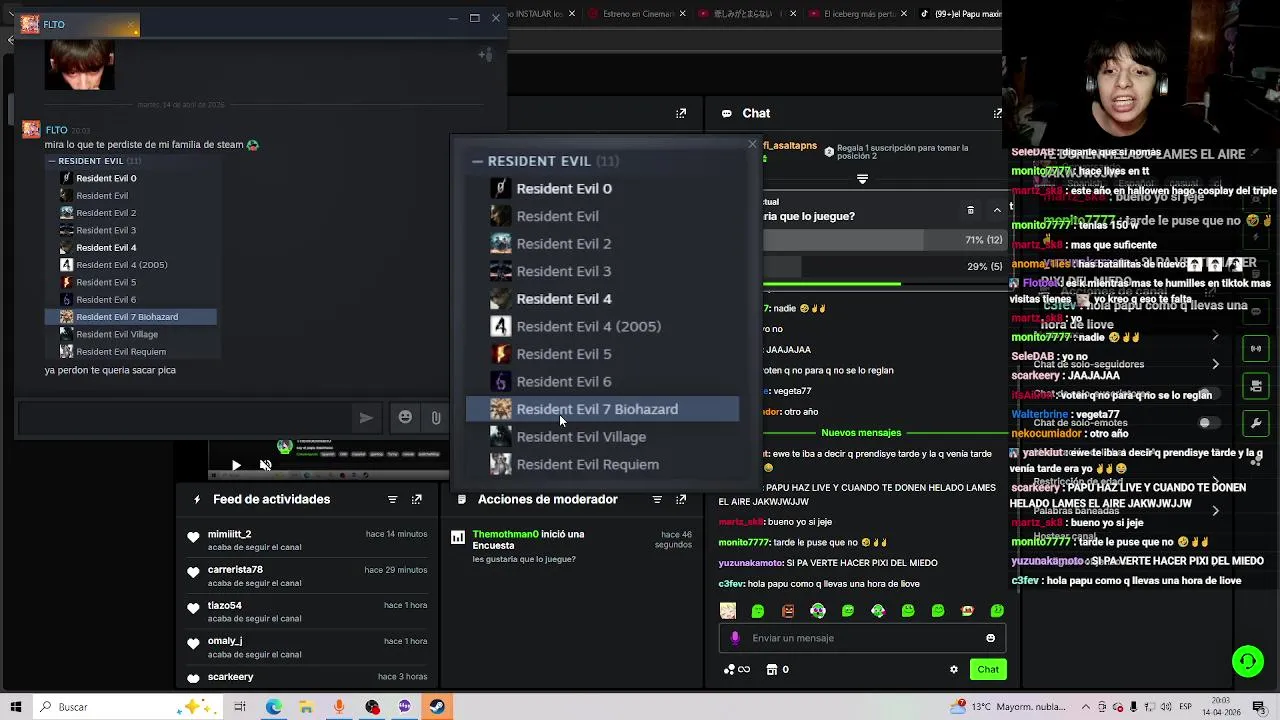The height and width of the screenshot is (720, 1280).
Task: Switch to Estreno en Cinema browser tab
Action: click(637, 14)
